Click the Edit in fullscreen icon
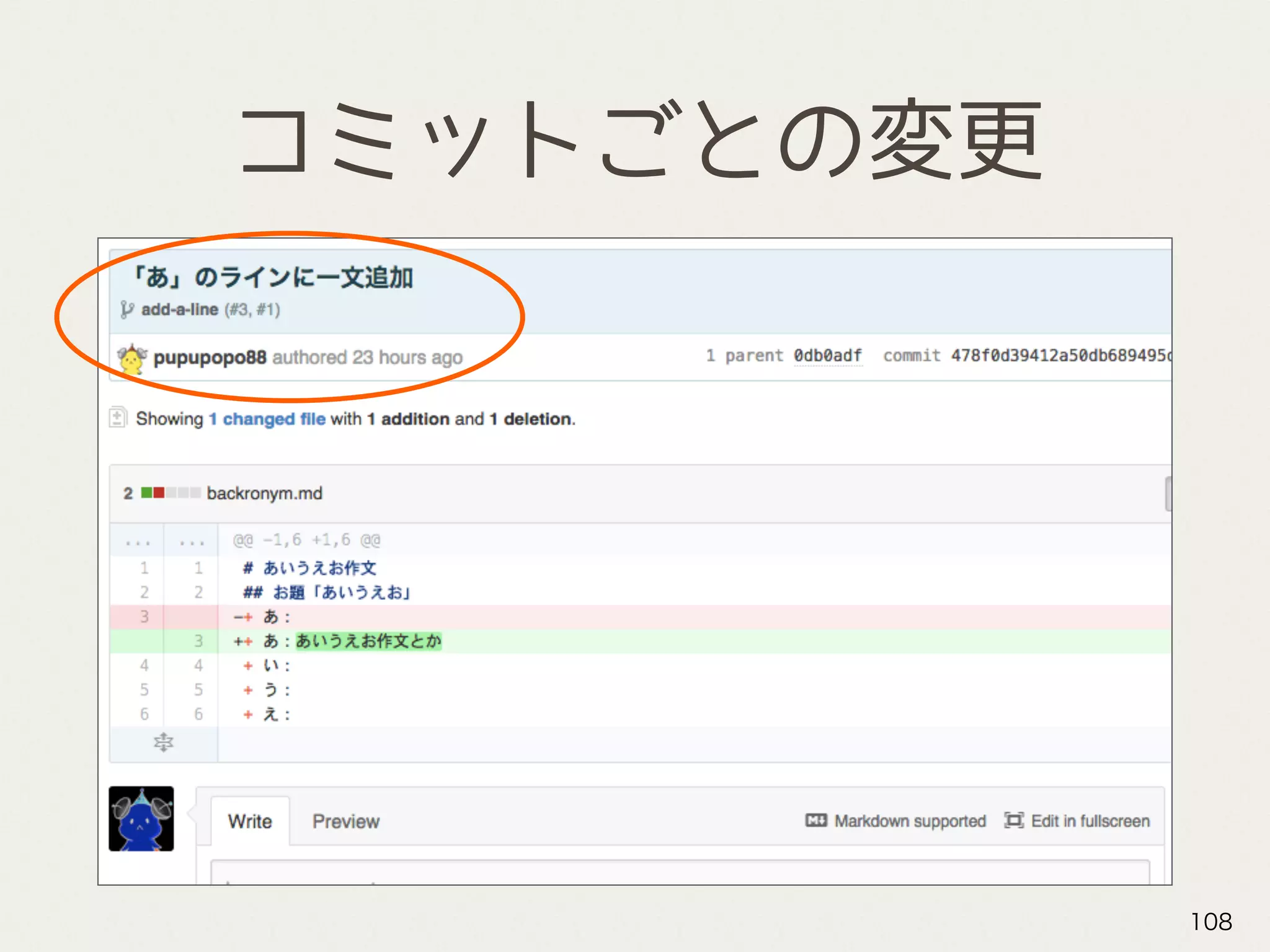The height and width of the screenshot is (952, 1270). 1013,821
